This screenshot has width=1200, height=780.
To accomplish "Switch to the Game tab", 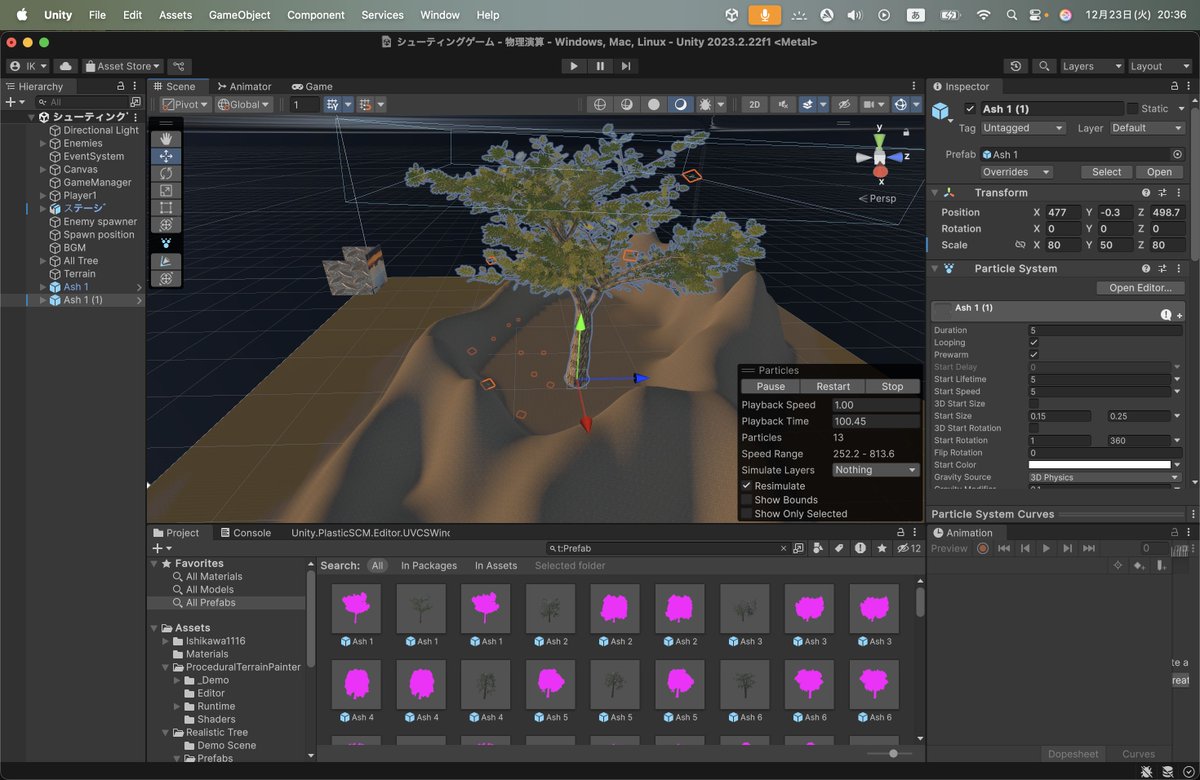I will (311, 87).
